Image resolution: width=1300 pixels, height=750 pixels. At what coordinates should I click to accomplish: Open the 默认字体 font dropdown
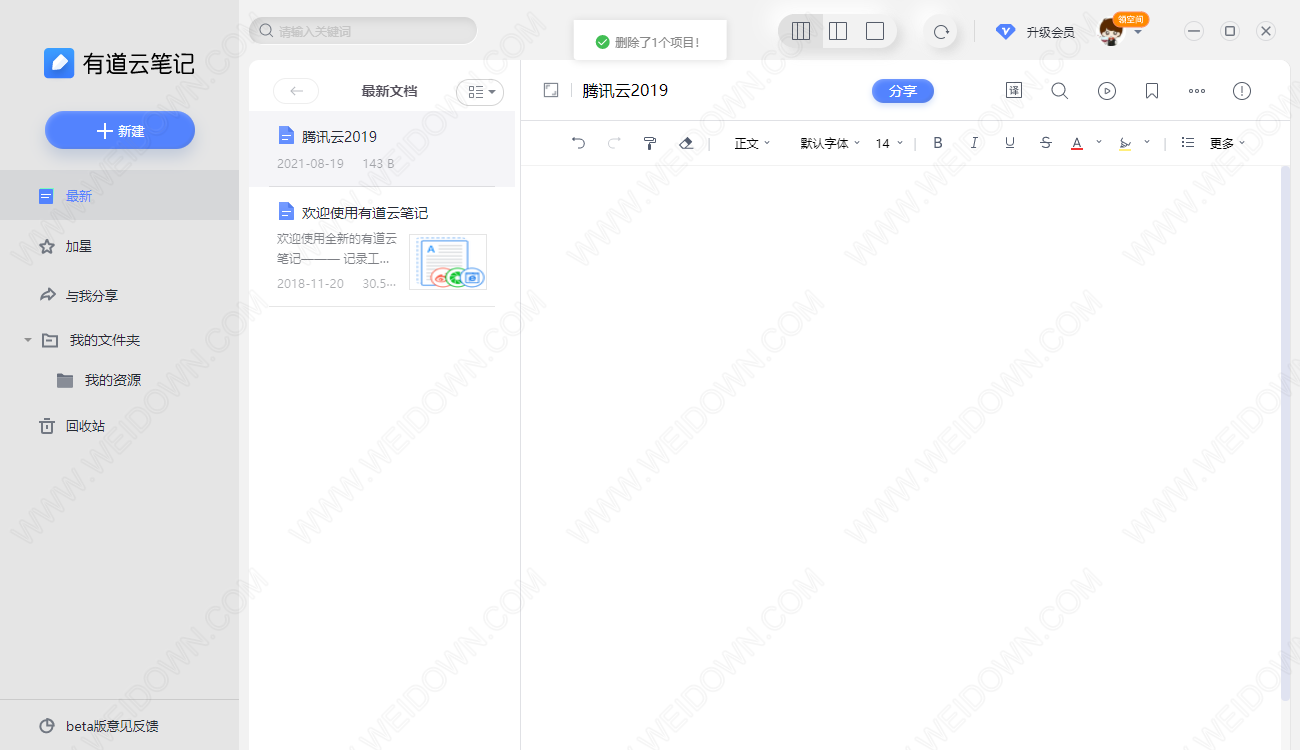tap(830, 143)
